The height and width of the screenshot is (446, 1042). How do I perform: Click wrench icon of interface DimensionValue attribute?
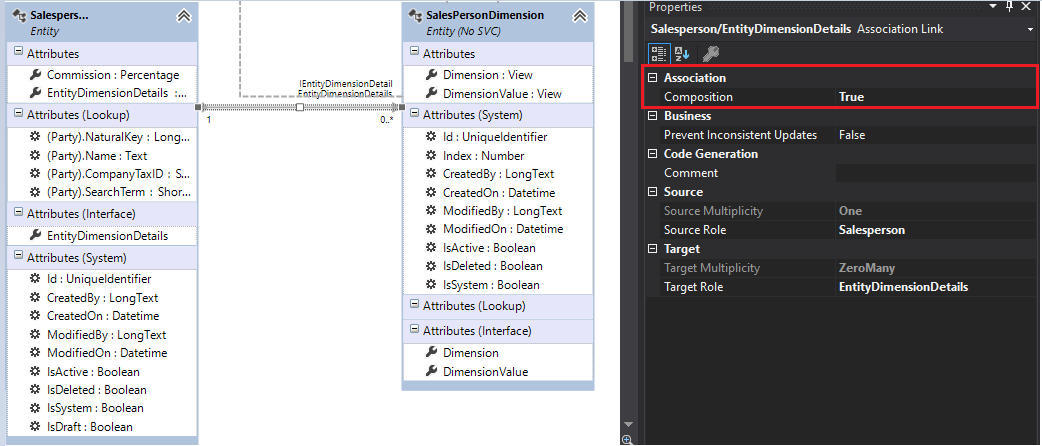431,372
